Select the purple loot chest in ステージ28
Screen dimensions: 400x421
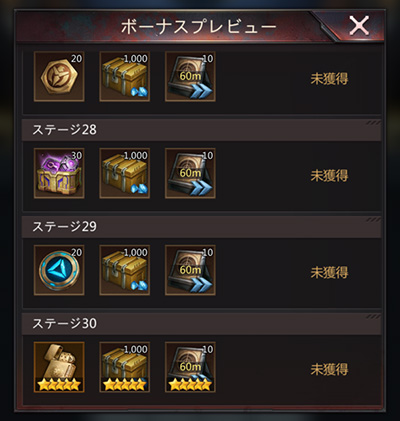click(x=59, y=173)
